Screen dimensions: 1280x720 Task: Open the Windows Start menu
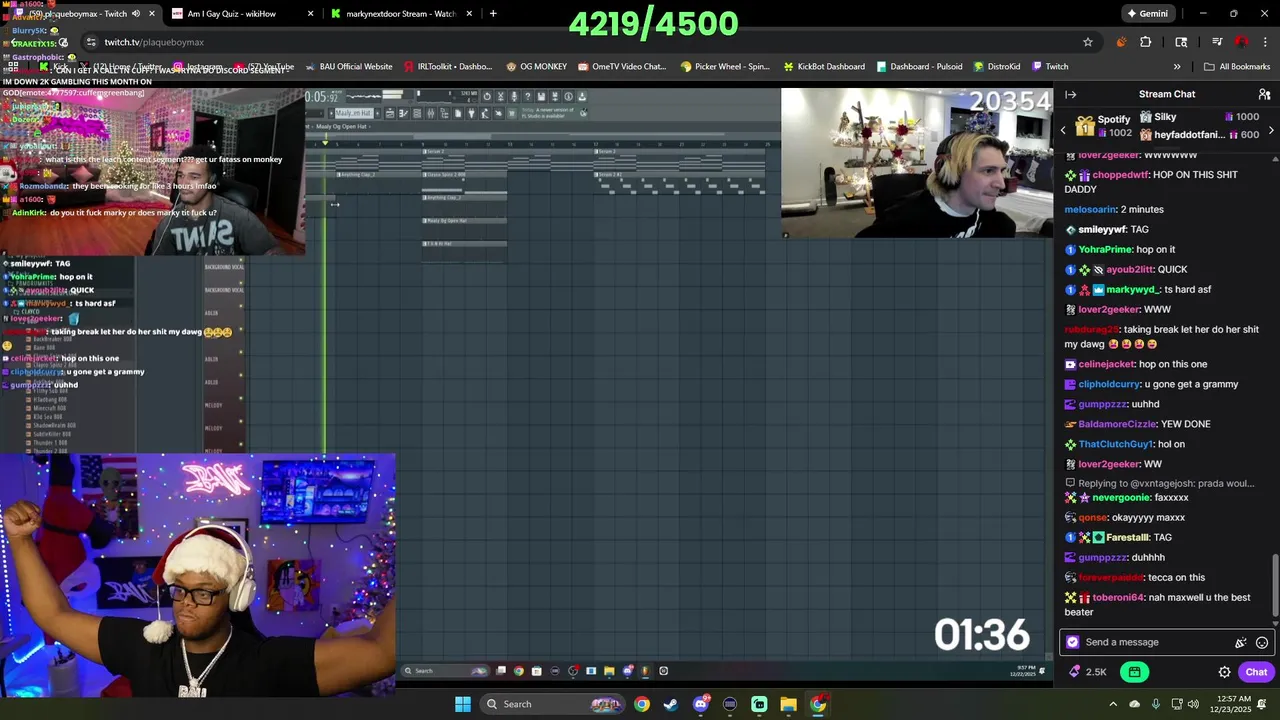tap(463, 704)
